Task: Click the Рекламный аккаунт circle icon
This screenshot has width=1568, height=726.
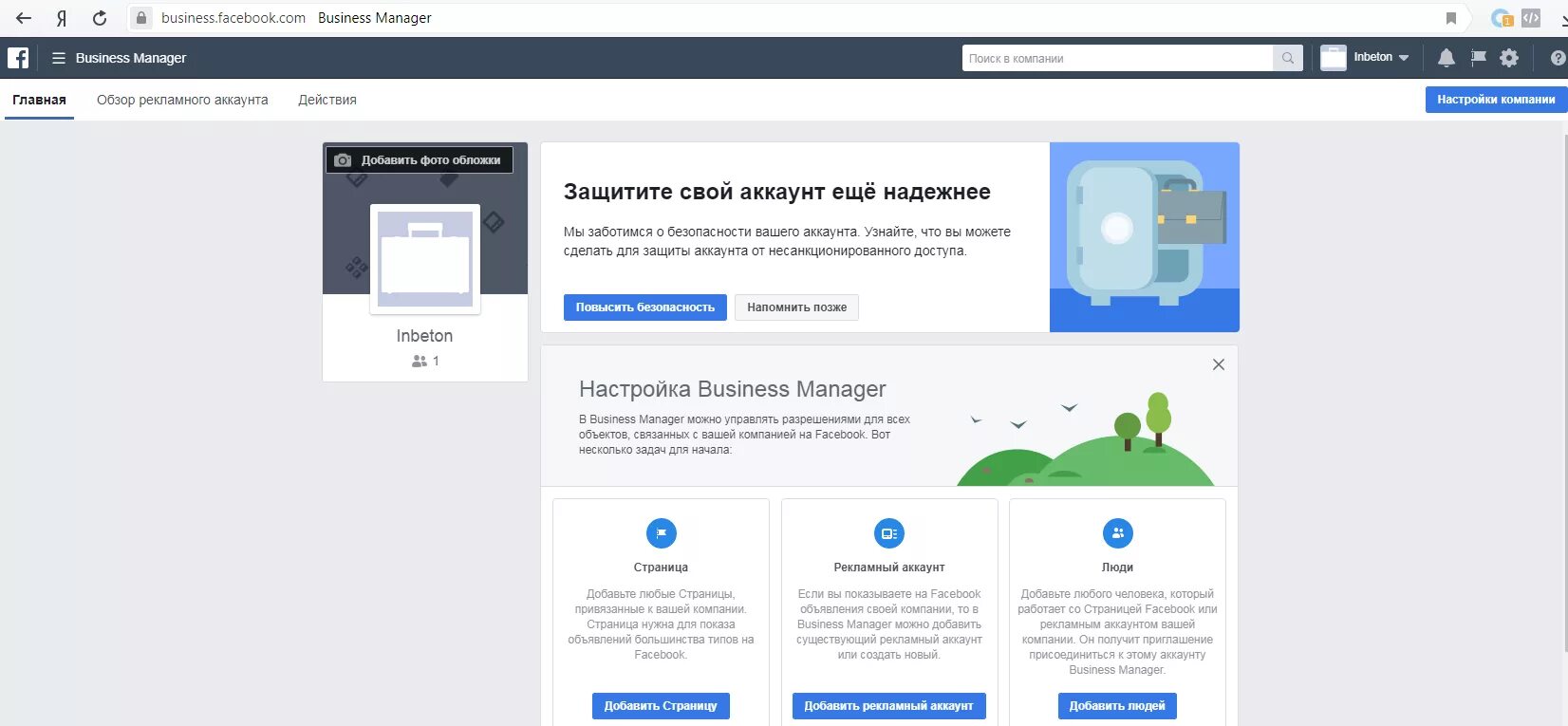Action: point(889,533)
